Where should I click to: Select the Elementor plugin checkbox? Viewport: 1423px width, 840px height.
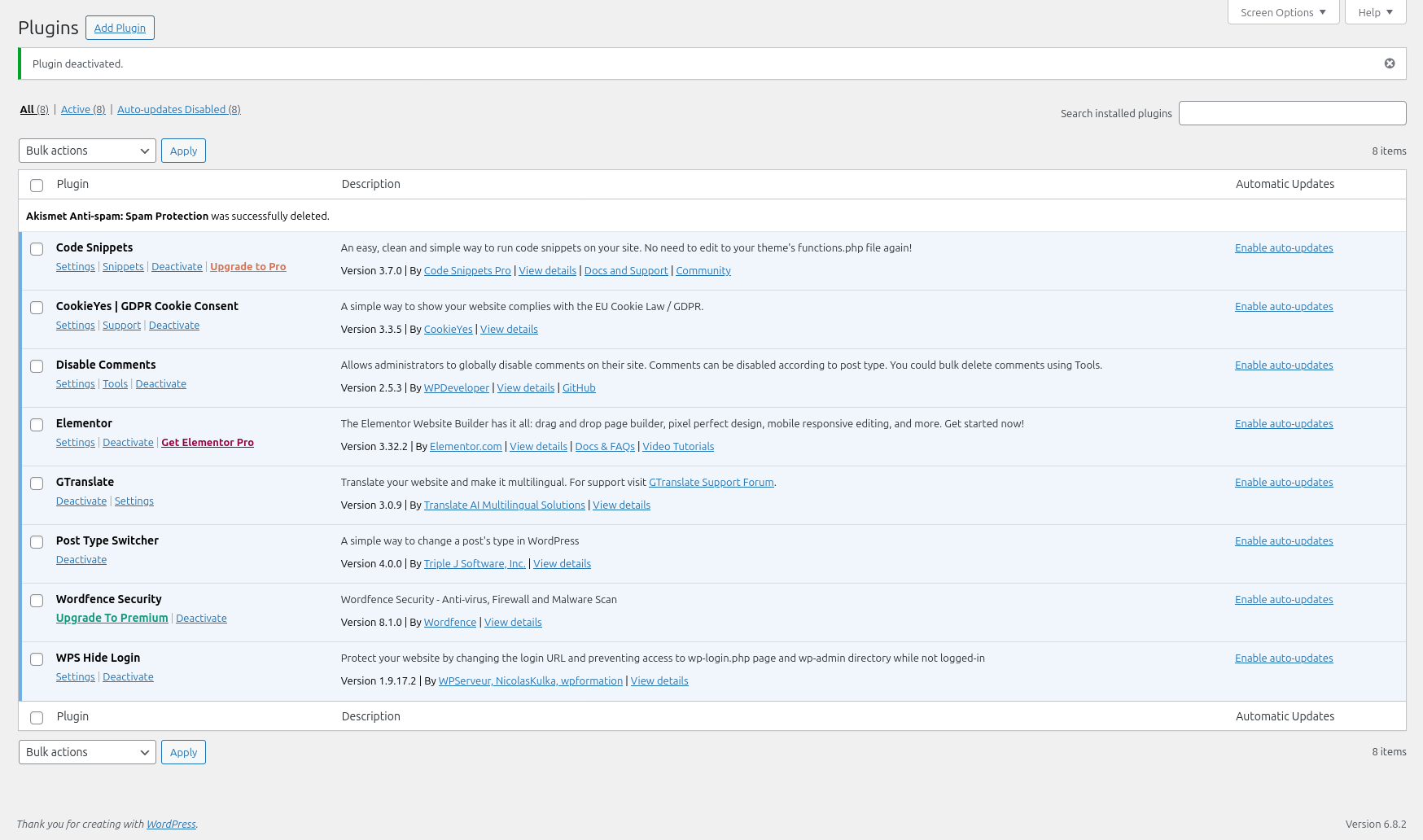(37, 425)
